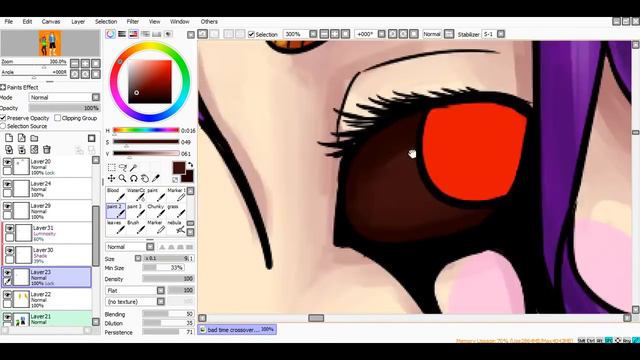Viewport: 640px width, 360px height.
Task: Open the File menu
Action: (x=9, y=22)
